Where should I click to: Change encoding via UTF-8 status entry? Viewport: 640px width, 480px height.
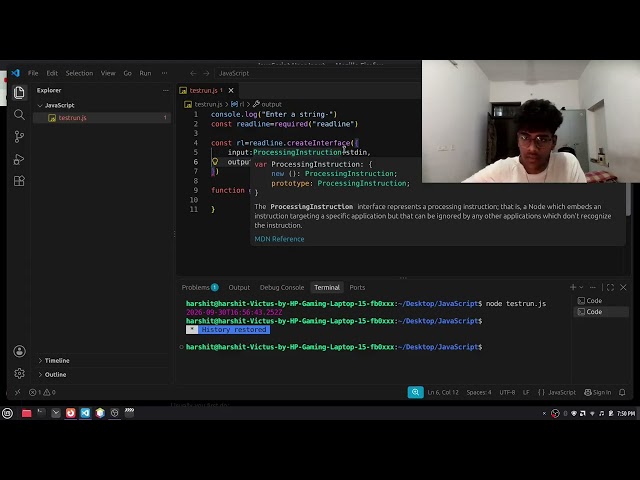click(x=507, y=392)
